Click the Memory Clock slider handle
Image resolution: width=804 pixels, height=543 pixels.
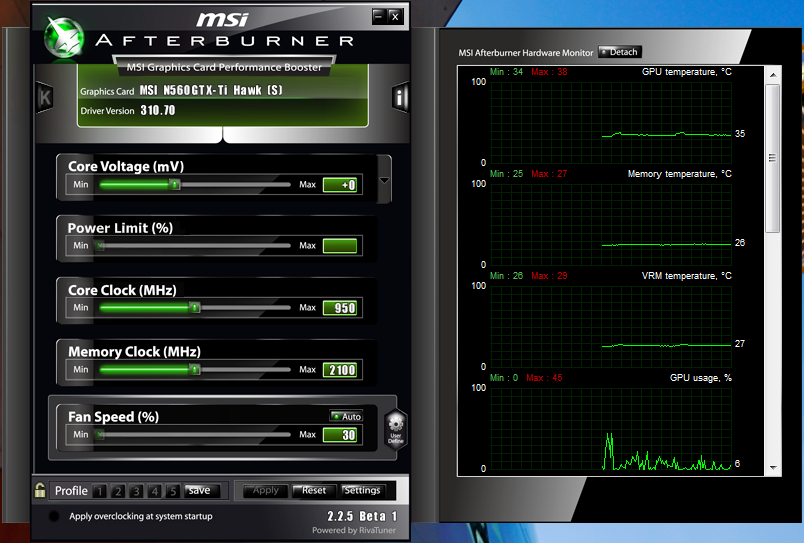pyautogui.click(x=195, y=369)
